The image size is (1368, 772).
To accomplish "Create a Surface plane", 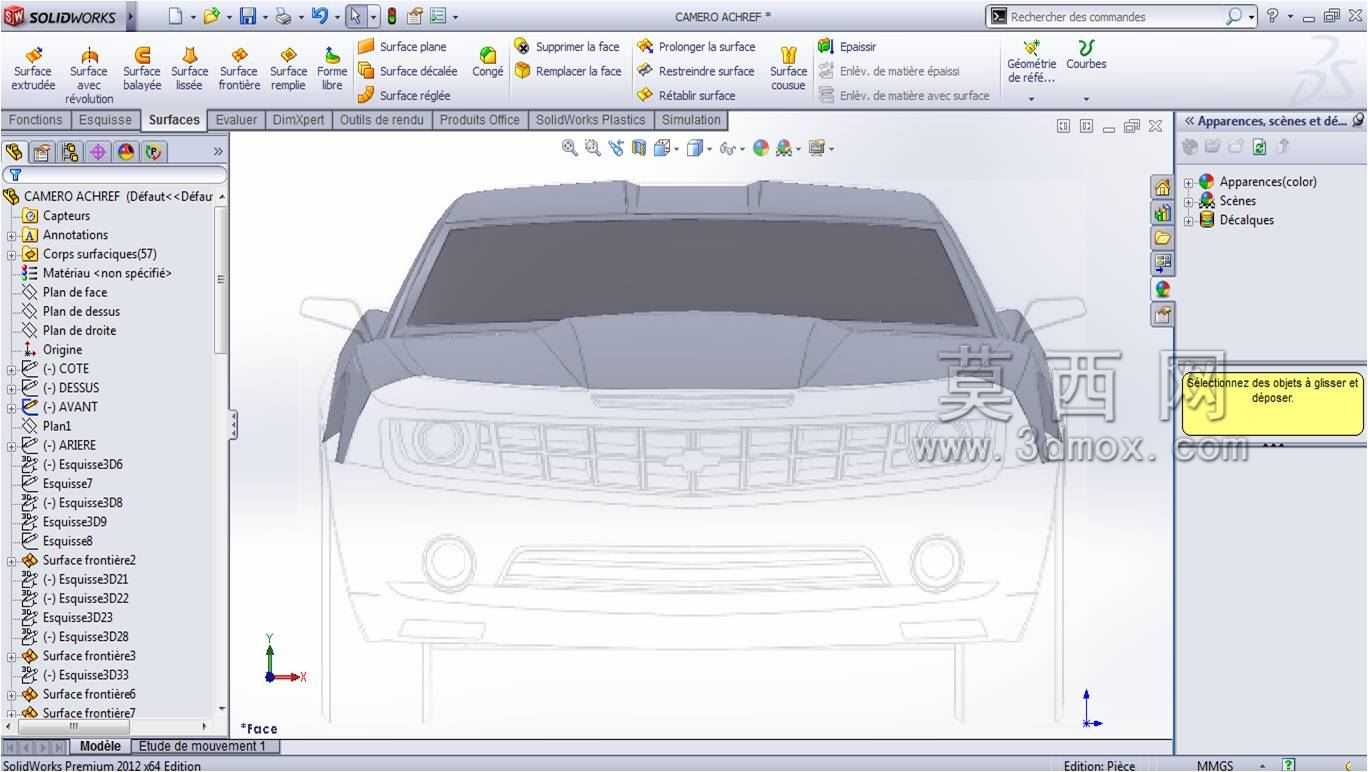I will (x=402, y=47).
